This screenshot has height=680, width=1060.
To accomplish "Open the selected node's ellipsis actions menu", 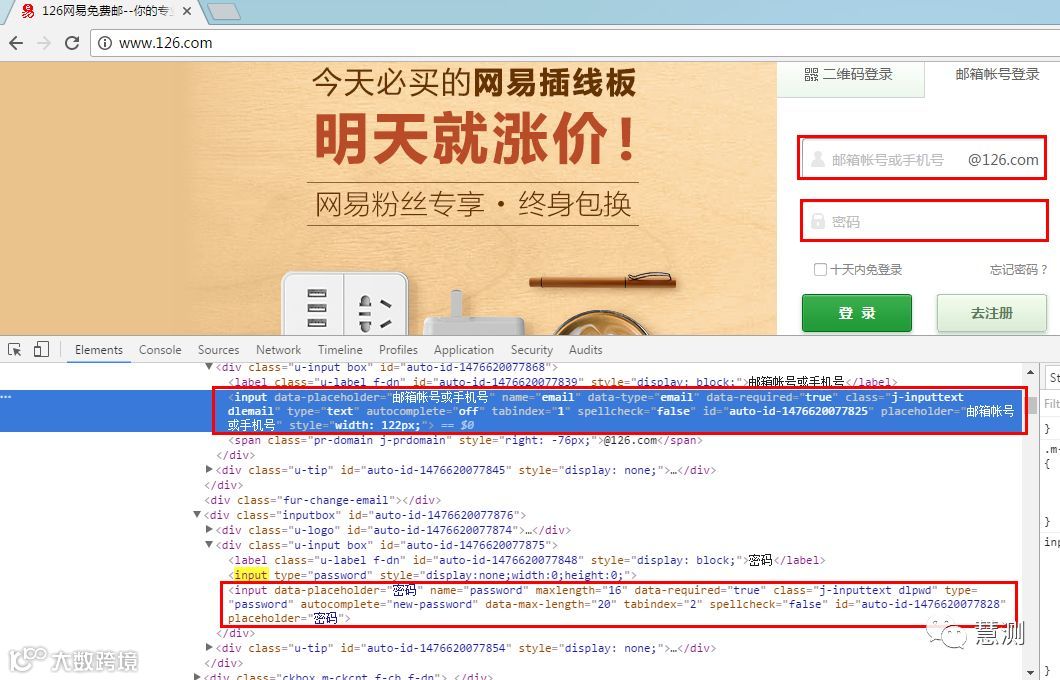I will (x=7, y=397).
